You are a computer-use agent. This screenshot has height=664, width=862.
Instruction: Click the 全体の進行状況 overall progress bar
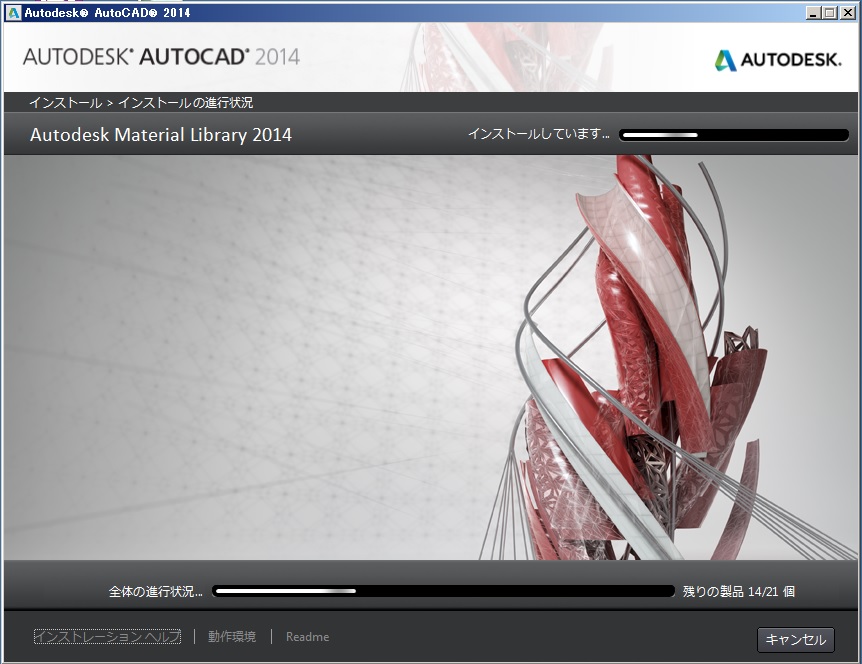coord(443,591)
